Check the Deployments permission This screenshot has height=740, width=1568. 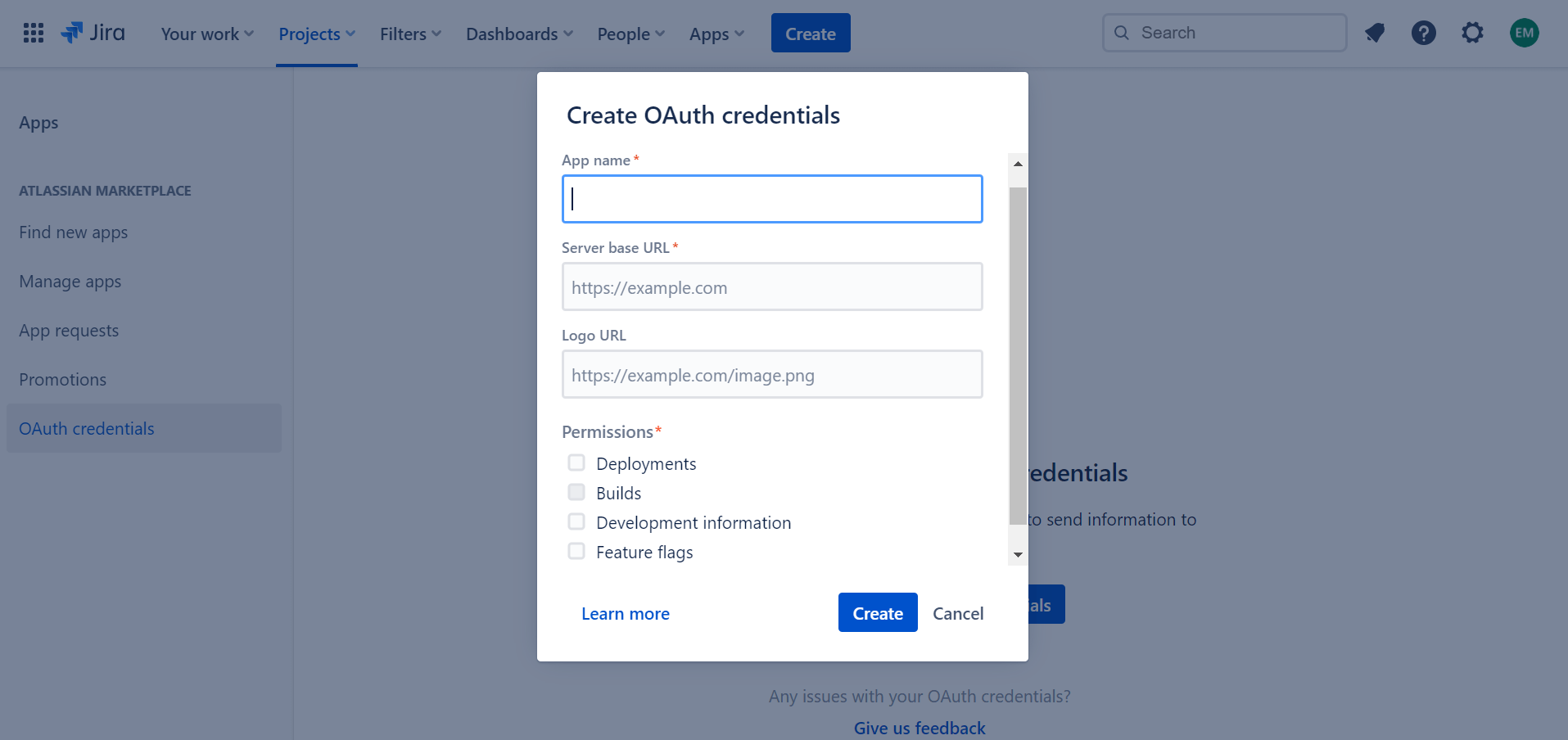(576, 463)
